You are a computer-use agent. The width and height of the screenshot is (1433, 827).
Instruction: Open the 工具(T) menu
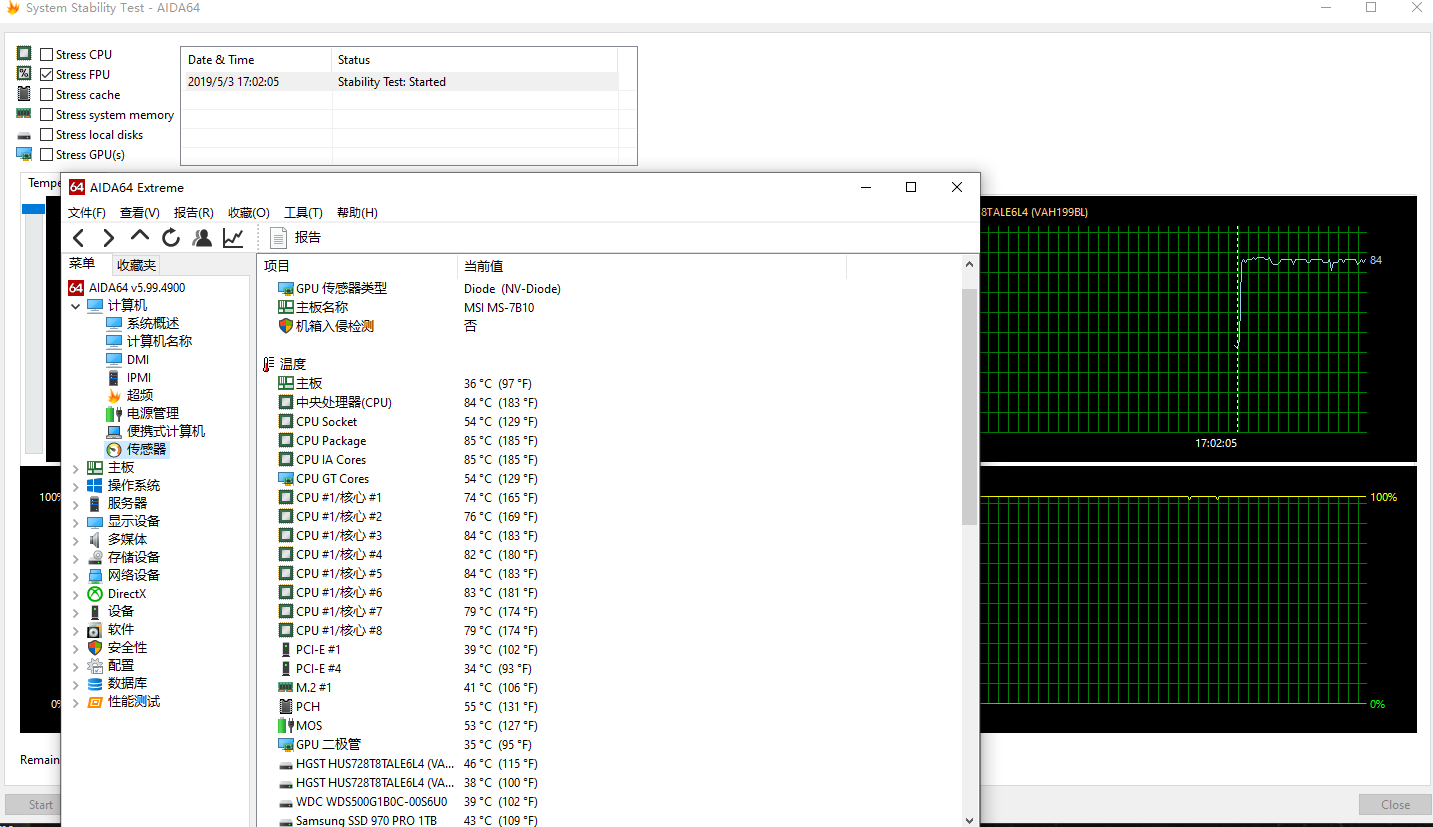pyautogui.click(x=303, y=212)
